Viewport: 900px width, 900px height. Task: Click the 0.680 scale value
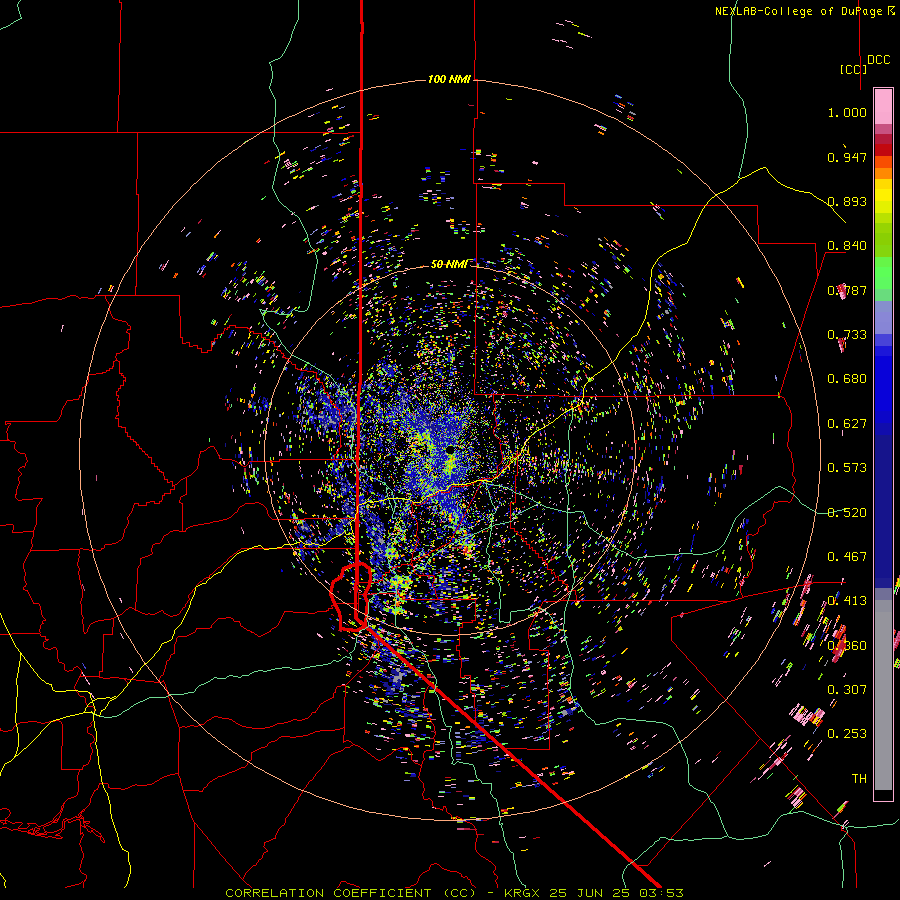847,379
